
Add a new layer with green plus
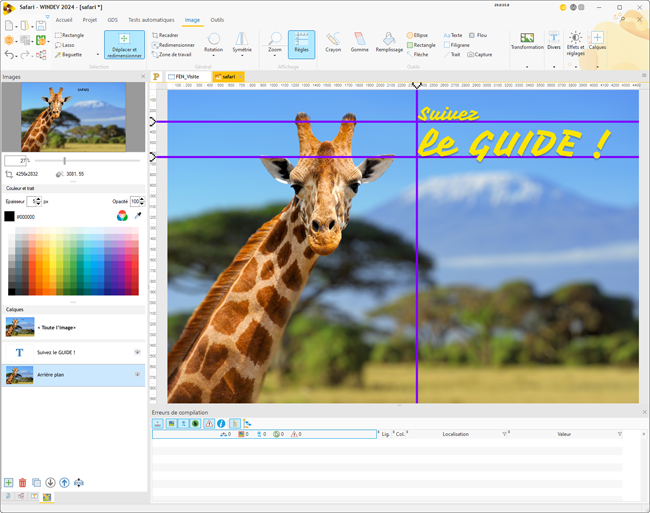[9, 483]
